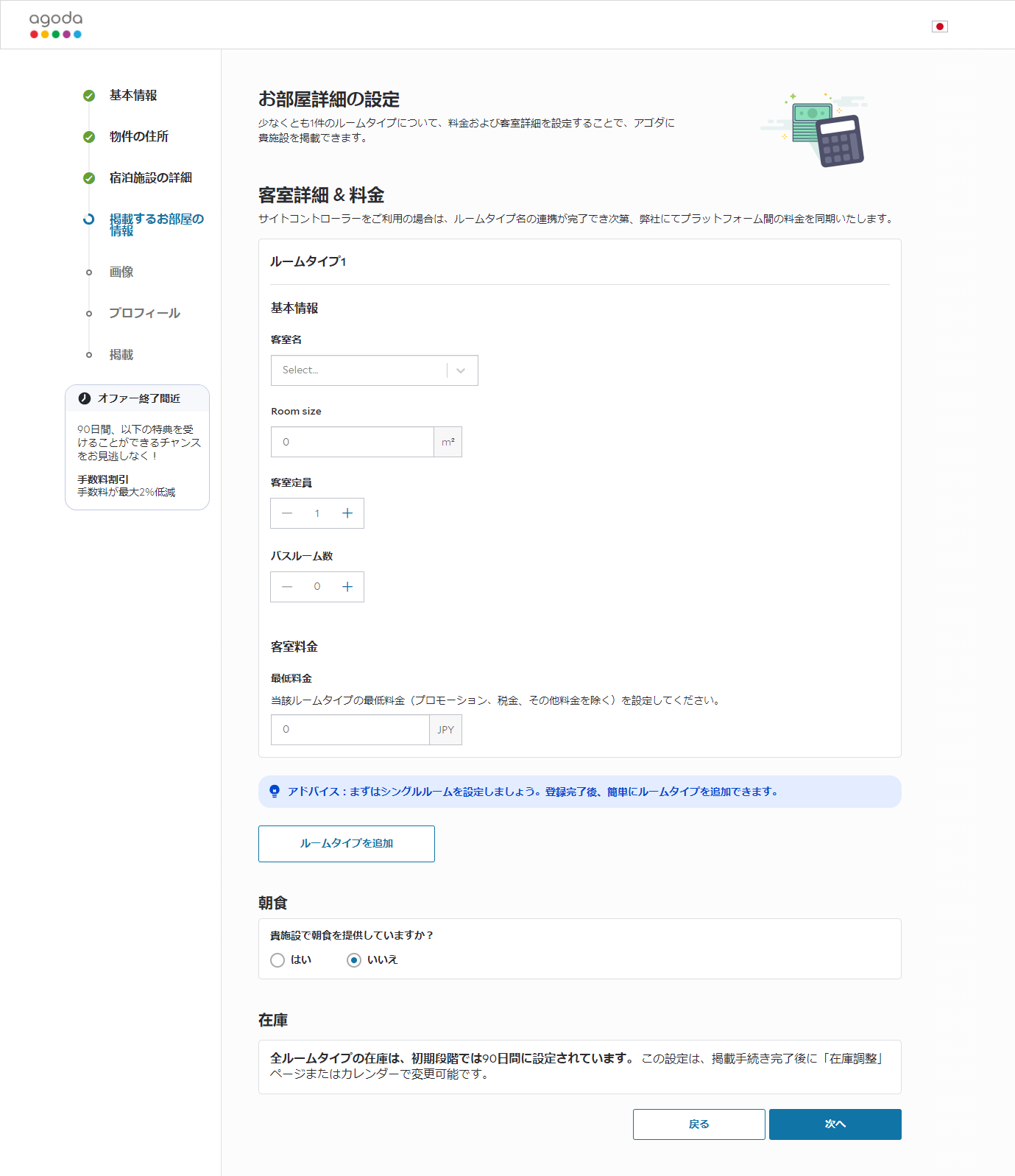This screenshot has height=1176, width=1015.
Task: Focus the 最低料金 JPY price field
Action: pyautogui.click(x=350, y=730)
